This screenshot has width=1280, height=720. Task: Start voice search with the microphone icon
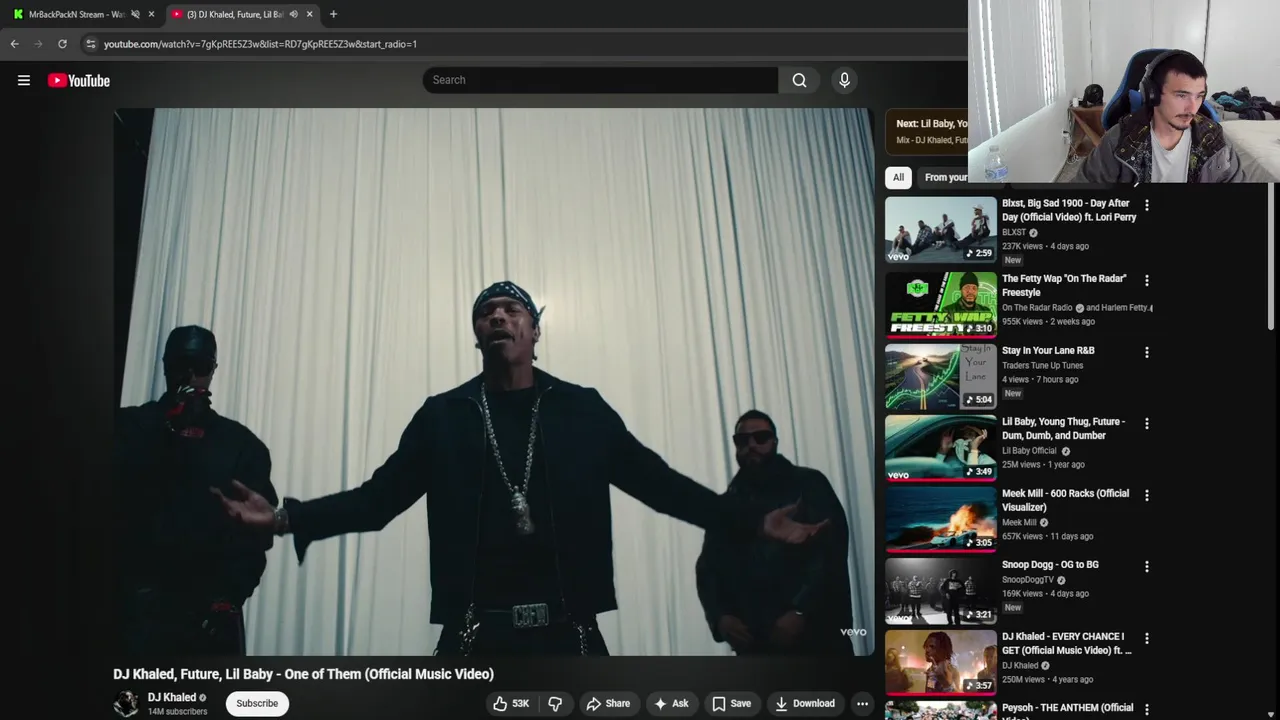[844, 80]
